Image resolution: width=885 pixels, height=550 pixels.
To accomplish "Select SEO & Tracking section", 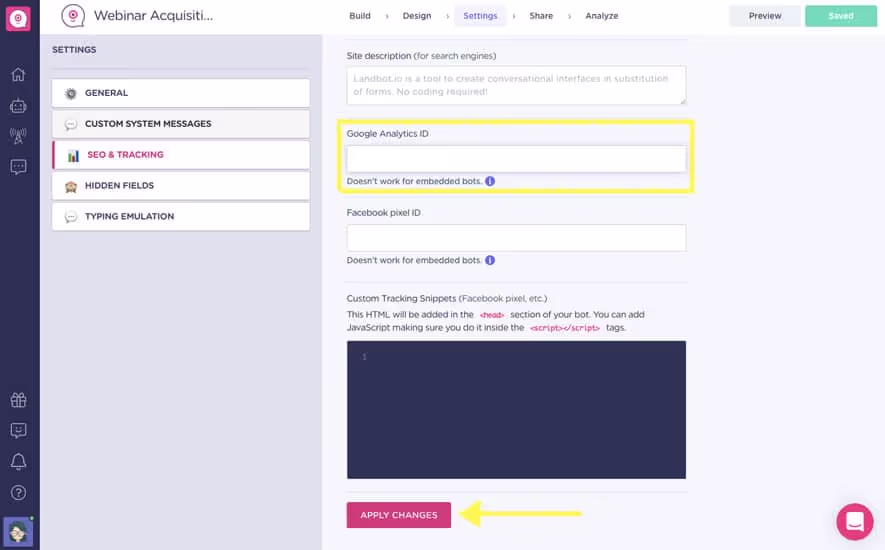I will click(x=181, y=155).
